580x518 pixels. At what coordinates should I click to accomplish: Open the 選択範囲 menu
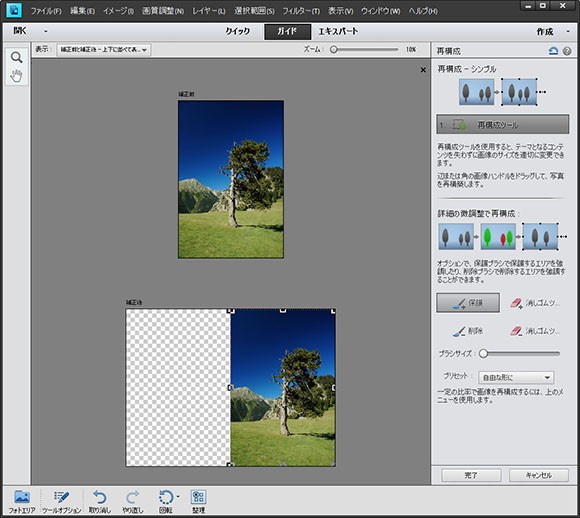click(254, 11)
